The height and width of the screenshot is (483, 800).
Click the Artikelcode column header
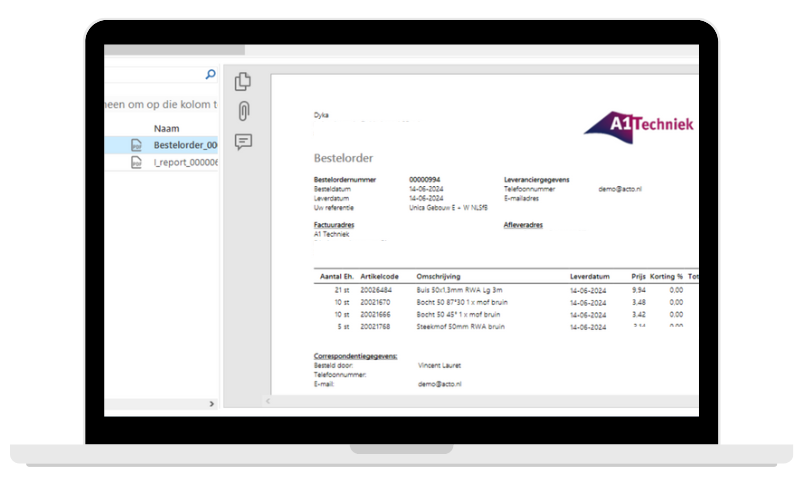click(x=379, y=276)
